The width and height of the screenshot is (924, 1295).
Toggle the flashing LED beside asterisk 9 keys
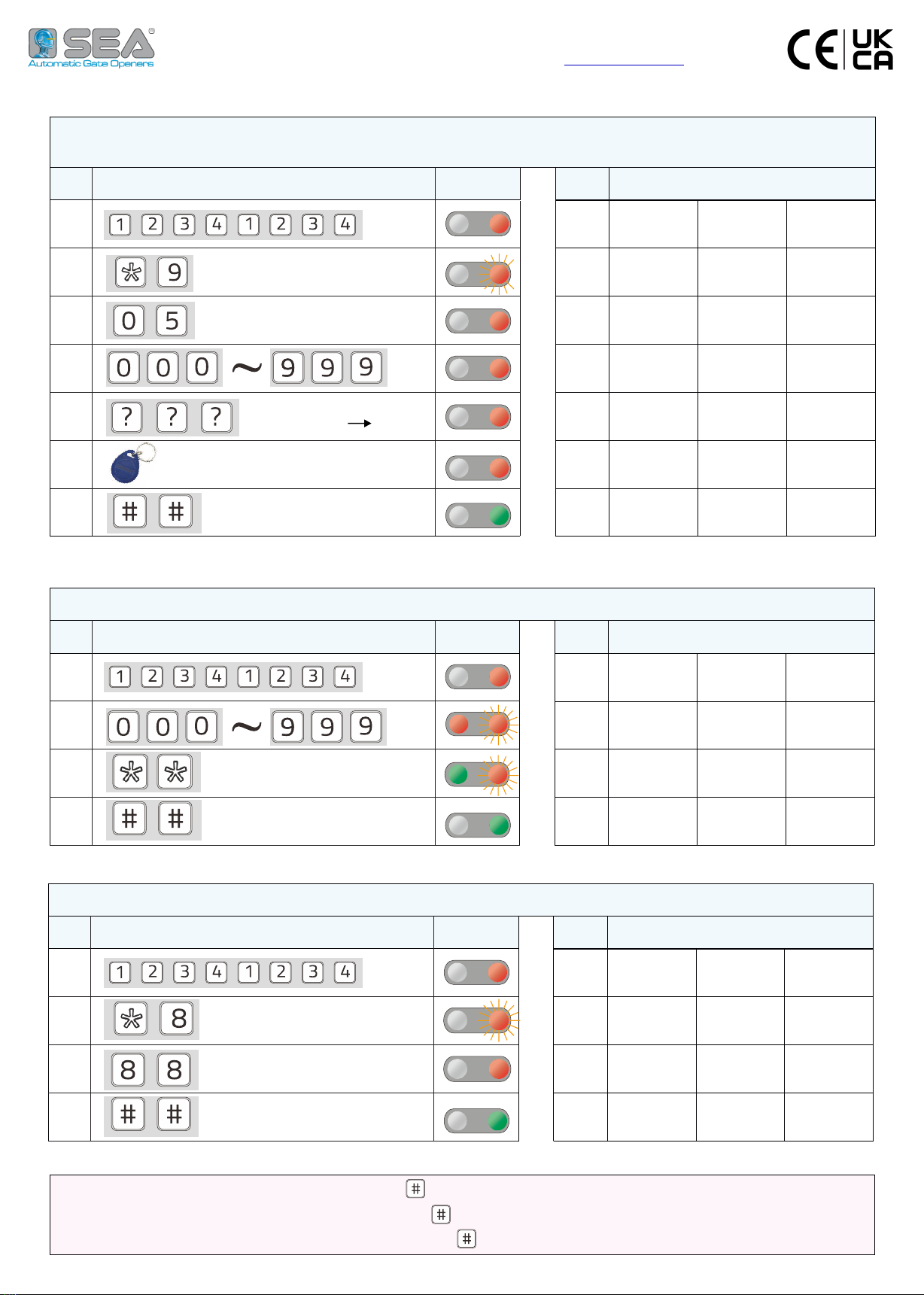(478, 273)
